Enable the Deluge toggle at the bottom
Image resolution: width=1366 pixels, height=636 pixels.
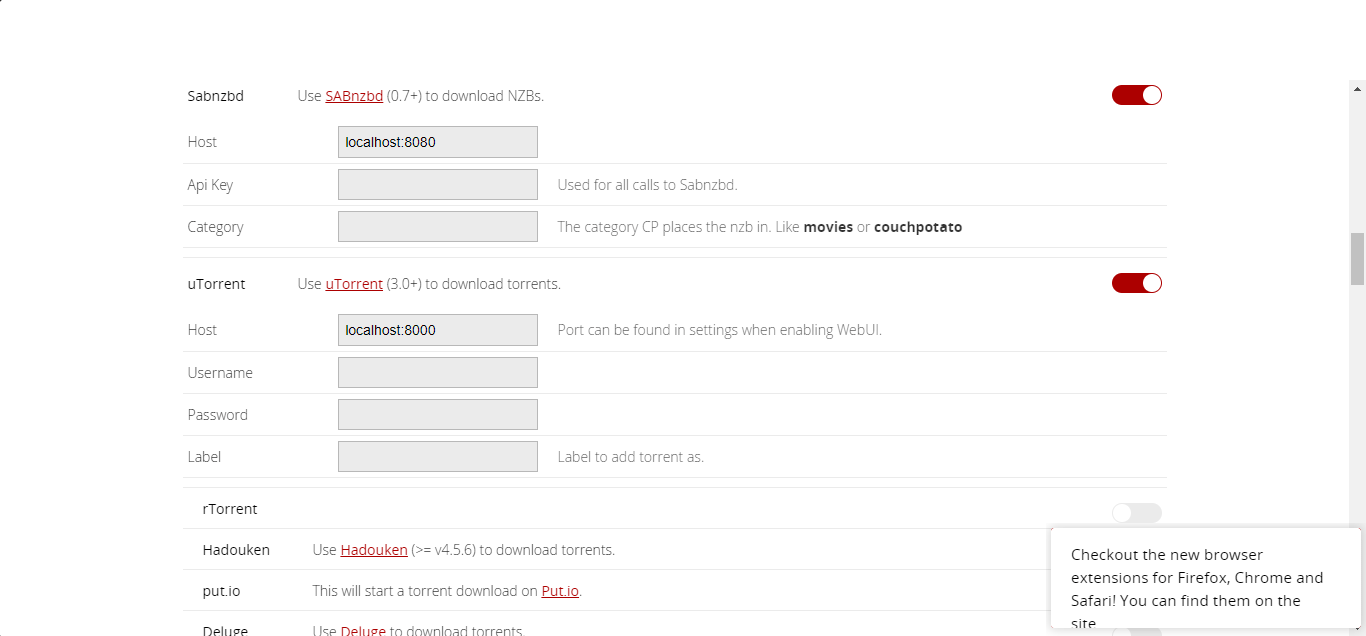[x=1136, y=633]
